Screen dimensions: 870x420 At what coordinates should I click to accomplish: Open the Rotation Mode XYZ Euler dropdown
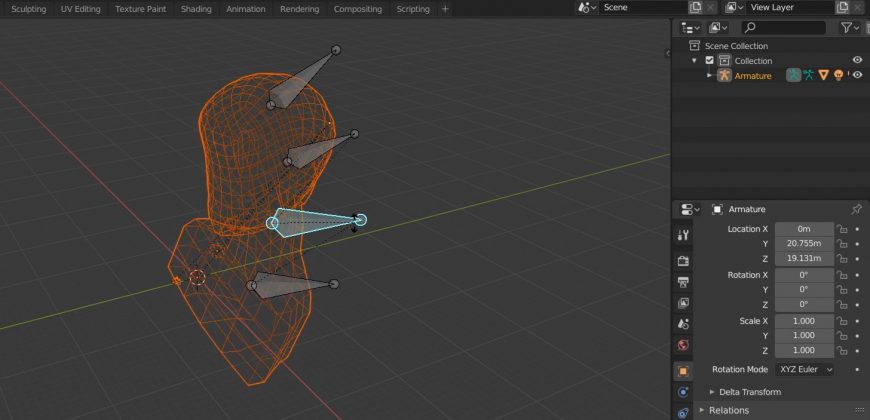pyautogui.click(x=805, y=370)
